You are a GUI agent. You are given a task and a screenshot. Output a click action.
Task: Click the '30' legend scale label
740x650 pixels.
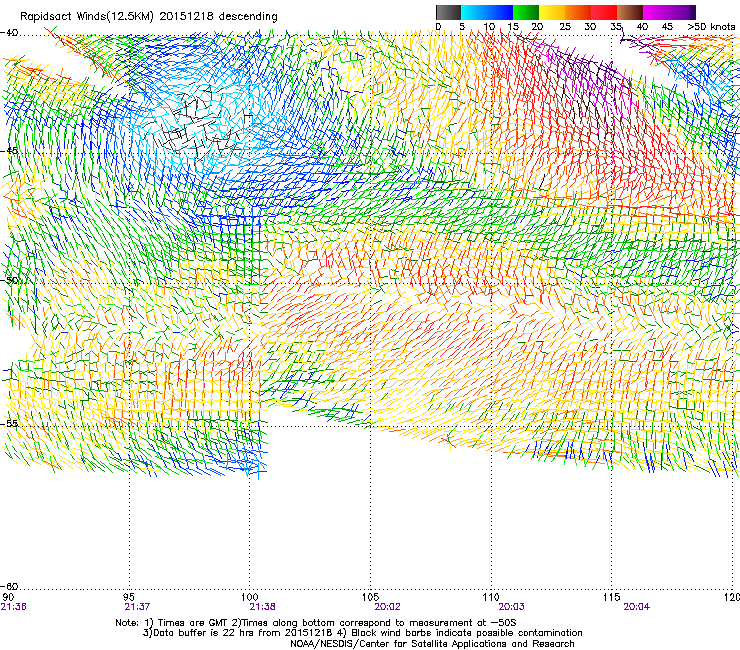point(590,26)
